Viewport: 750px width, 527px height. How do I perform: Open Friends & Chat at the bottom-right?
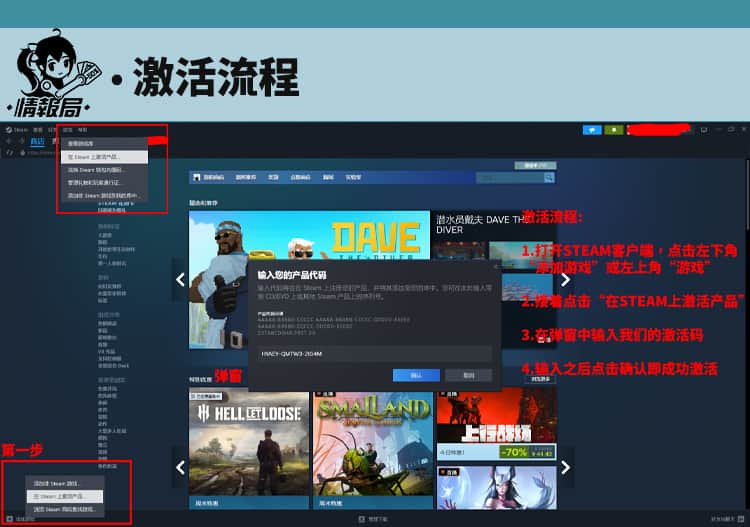pos(727,519)
